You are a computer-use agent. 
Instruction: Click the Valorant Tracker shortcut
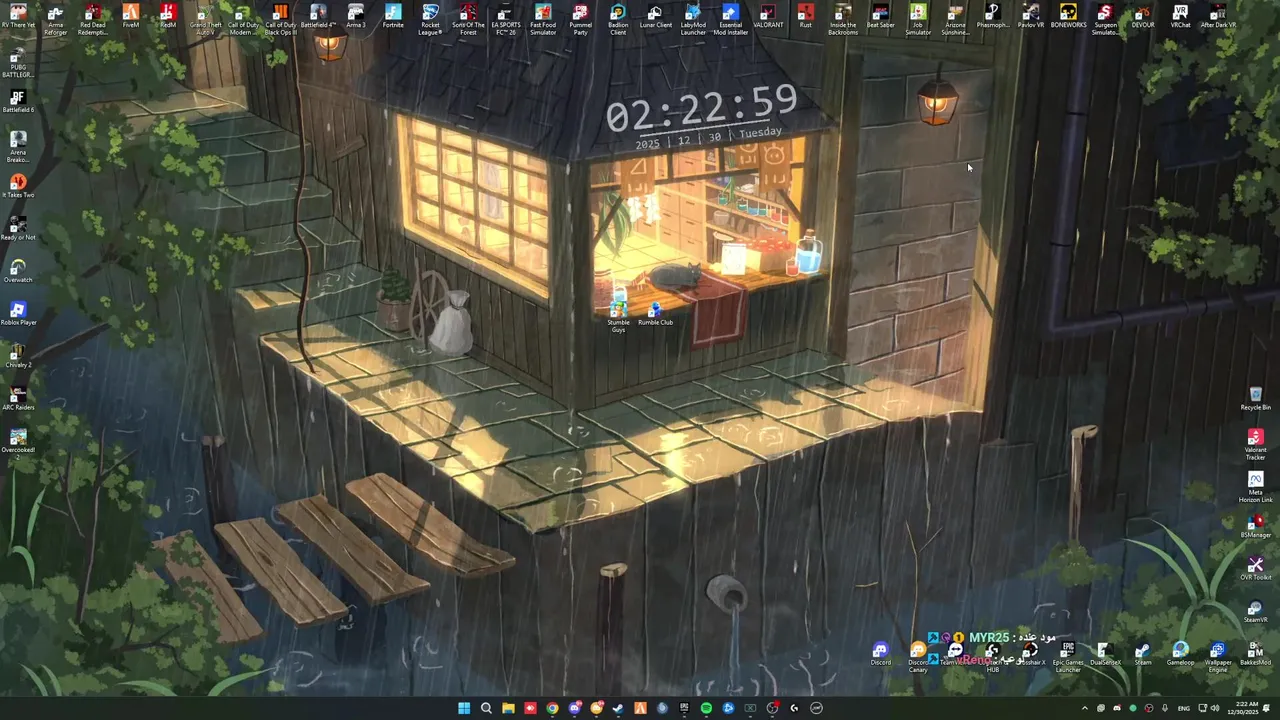click(x=1256, y=445)
